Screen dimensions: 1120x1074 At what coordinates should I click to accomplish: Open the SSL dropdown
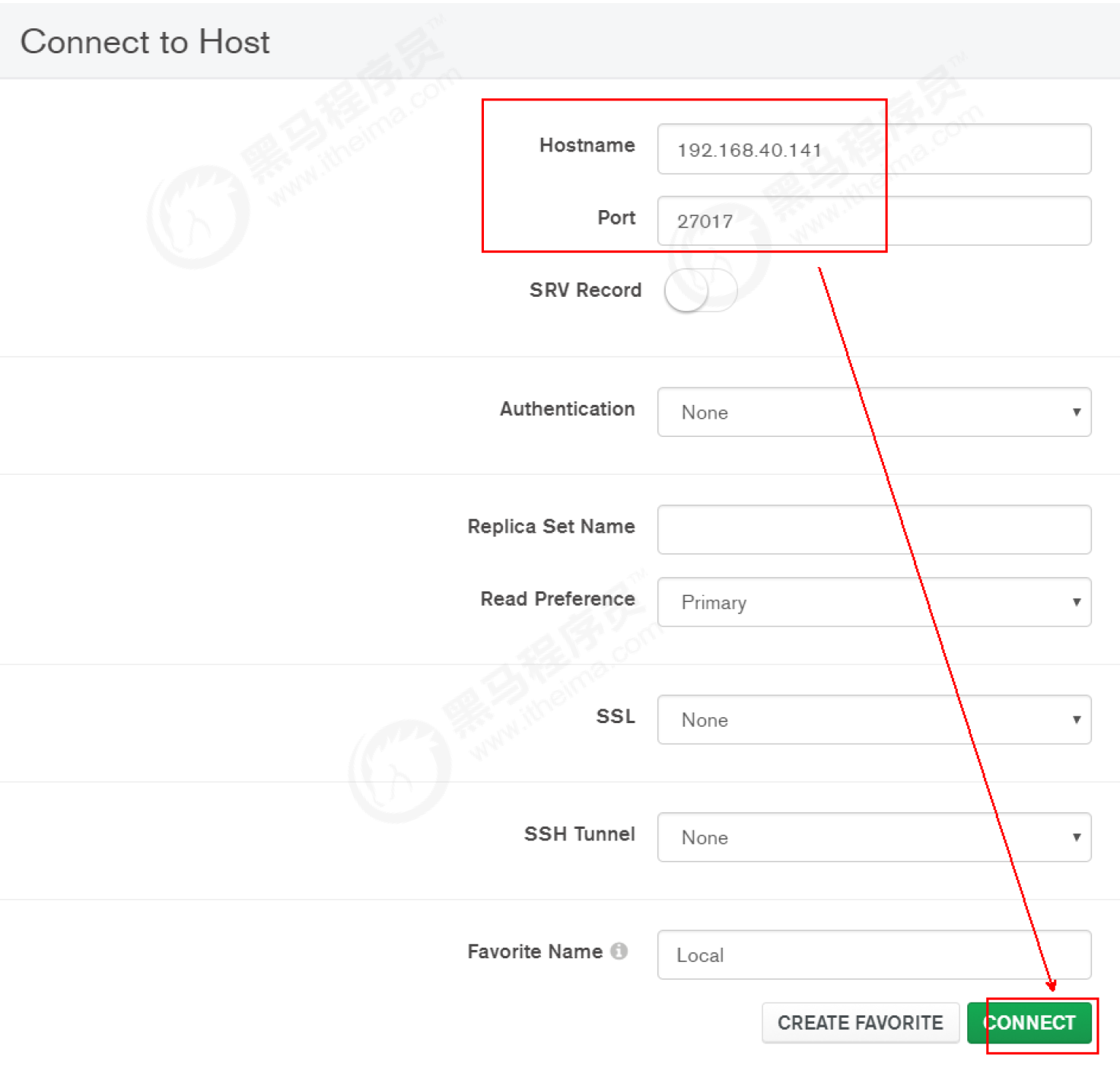tap(873, 719)
